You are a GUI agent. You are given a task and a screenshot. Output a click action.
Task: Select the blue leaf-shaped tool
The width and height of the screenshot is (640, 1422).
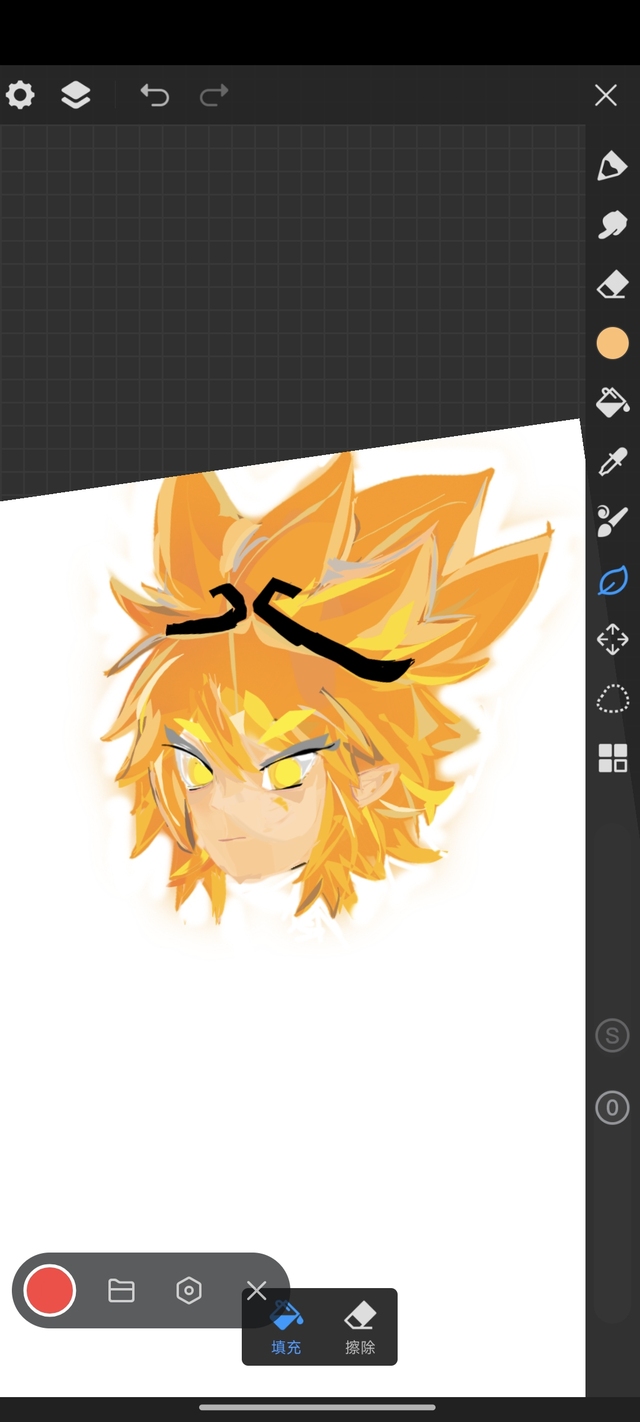point(612,580)
